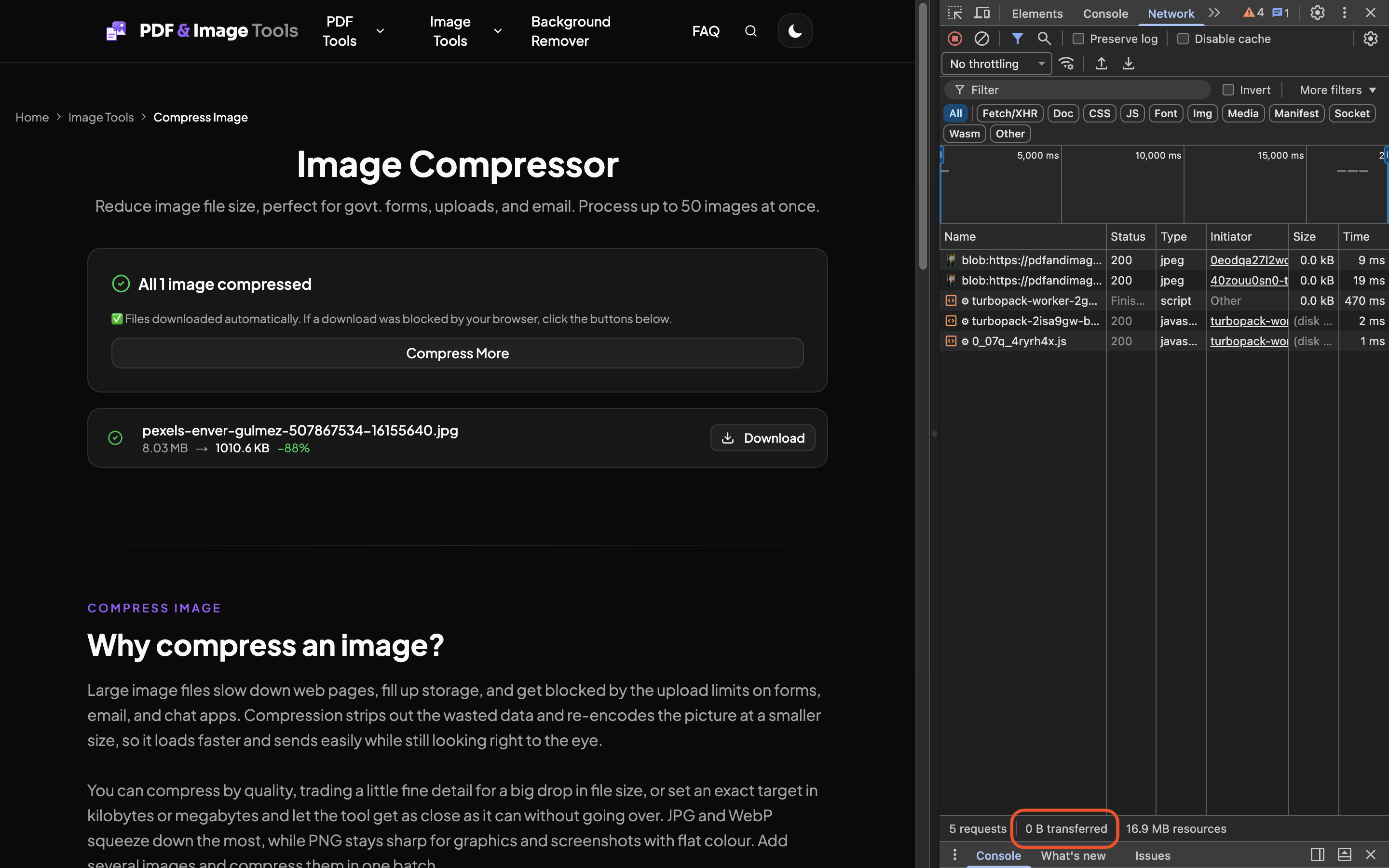Viewport: 1389px width, 868px height.
Task: Stop recording network log
Action: pyautogui.click(x=954, y=39)
